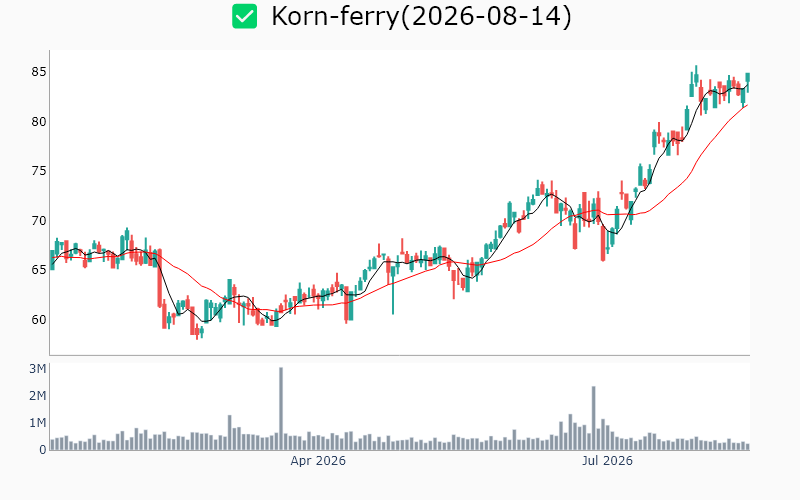800x500 pixels.
Task: Click the 0 volume axis label
Action: click(x=43, y=450)
